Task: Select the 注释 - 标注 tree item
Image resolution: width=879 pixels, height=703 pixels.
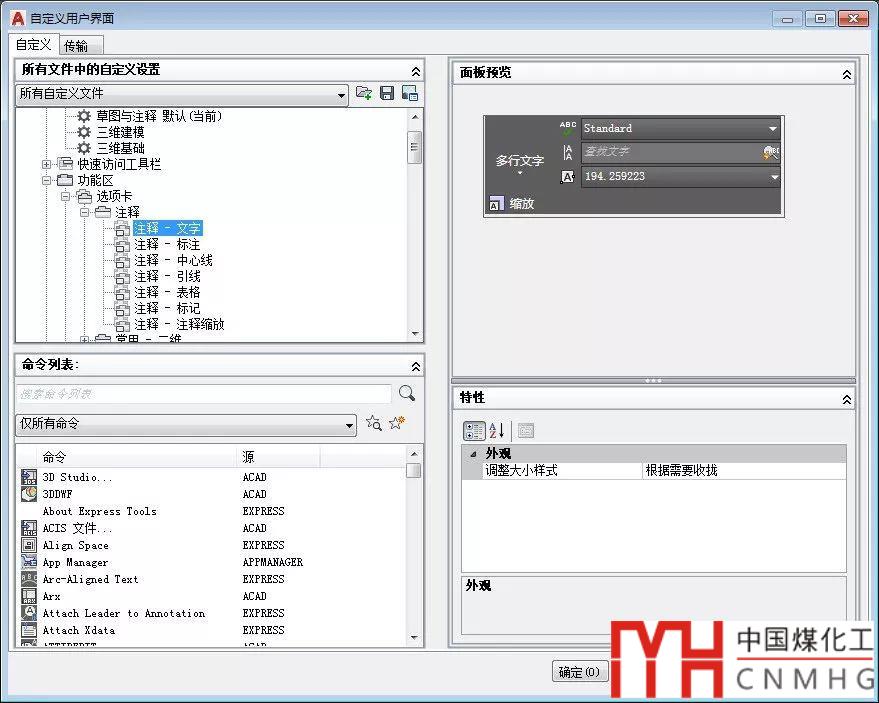Action: click(x=167, y=244)
